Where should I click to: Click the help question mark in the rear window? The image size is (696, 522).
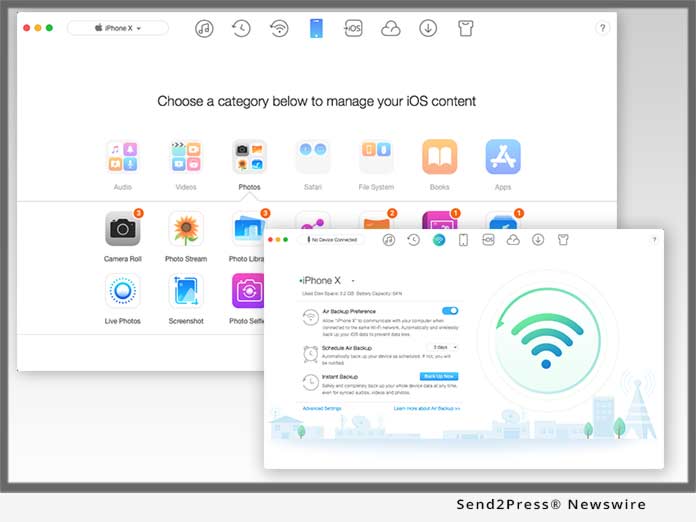(602, 28)
